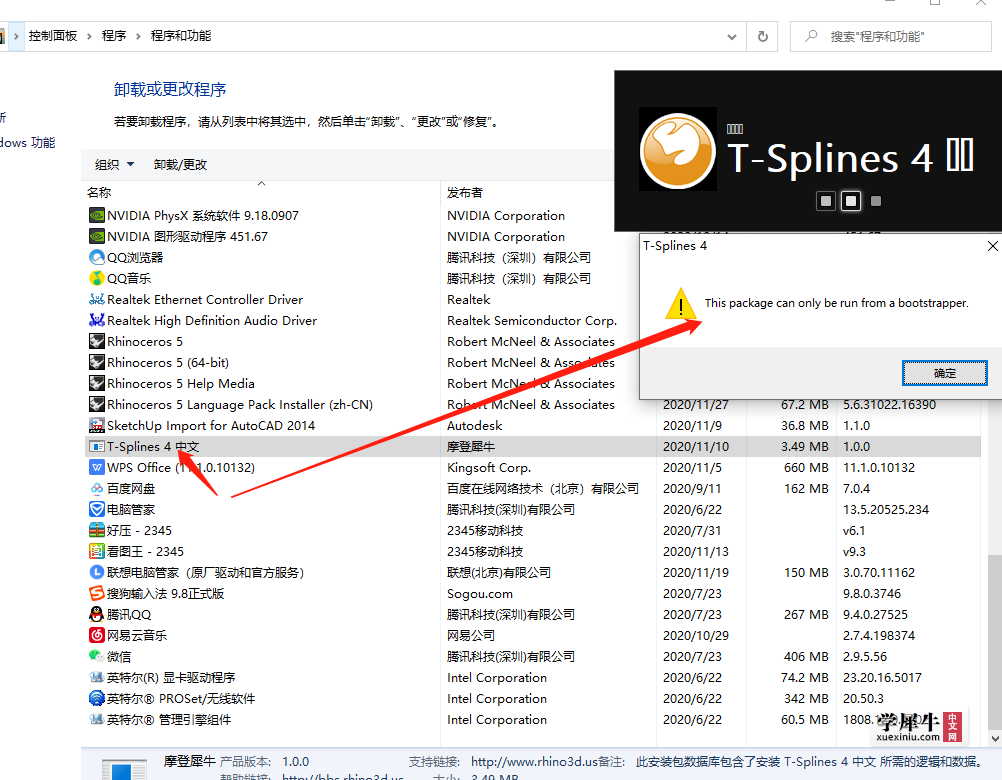Click the WPS Office icon
The image size is (1002, 780).
[96, 468]
